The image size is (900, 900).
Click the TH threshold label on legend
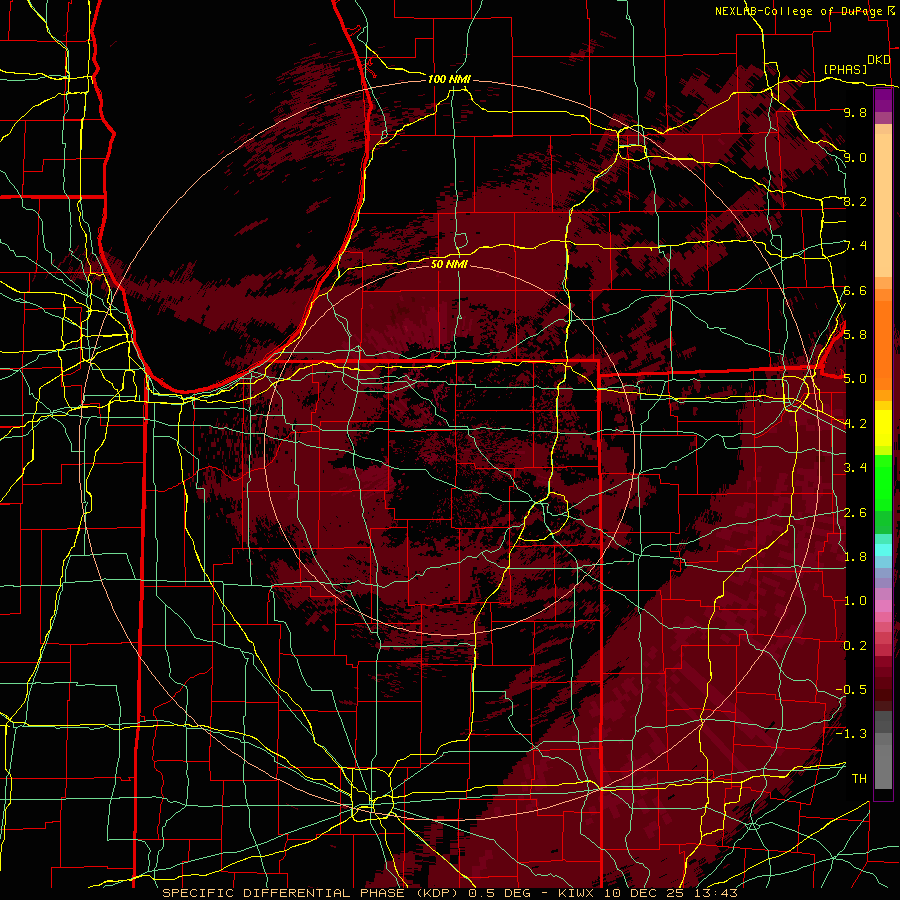[x=859, y=779]
